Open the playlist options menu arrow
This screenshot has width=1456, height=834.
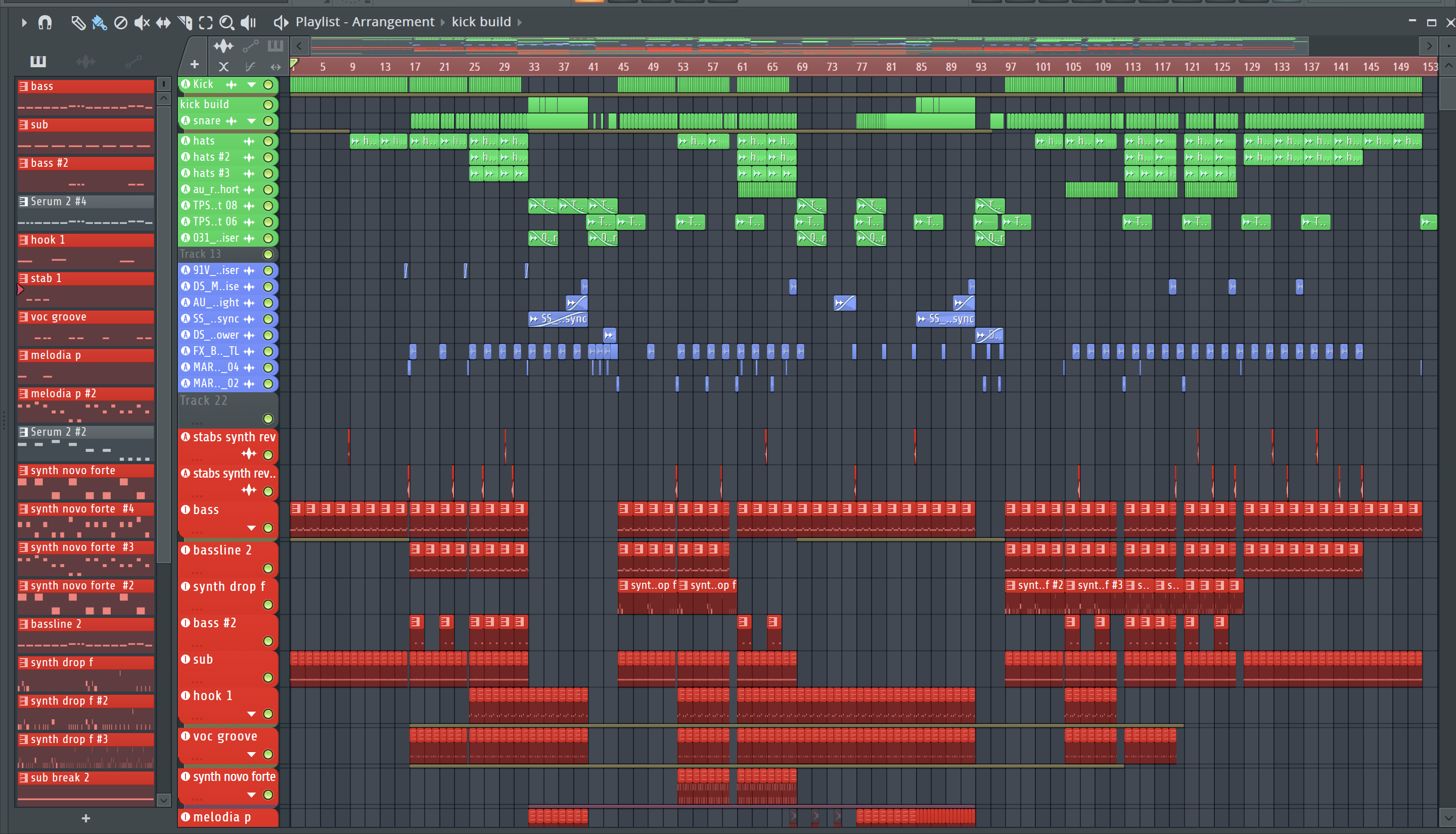(x=23, y=22)
